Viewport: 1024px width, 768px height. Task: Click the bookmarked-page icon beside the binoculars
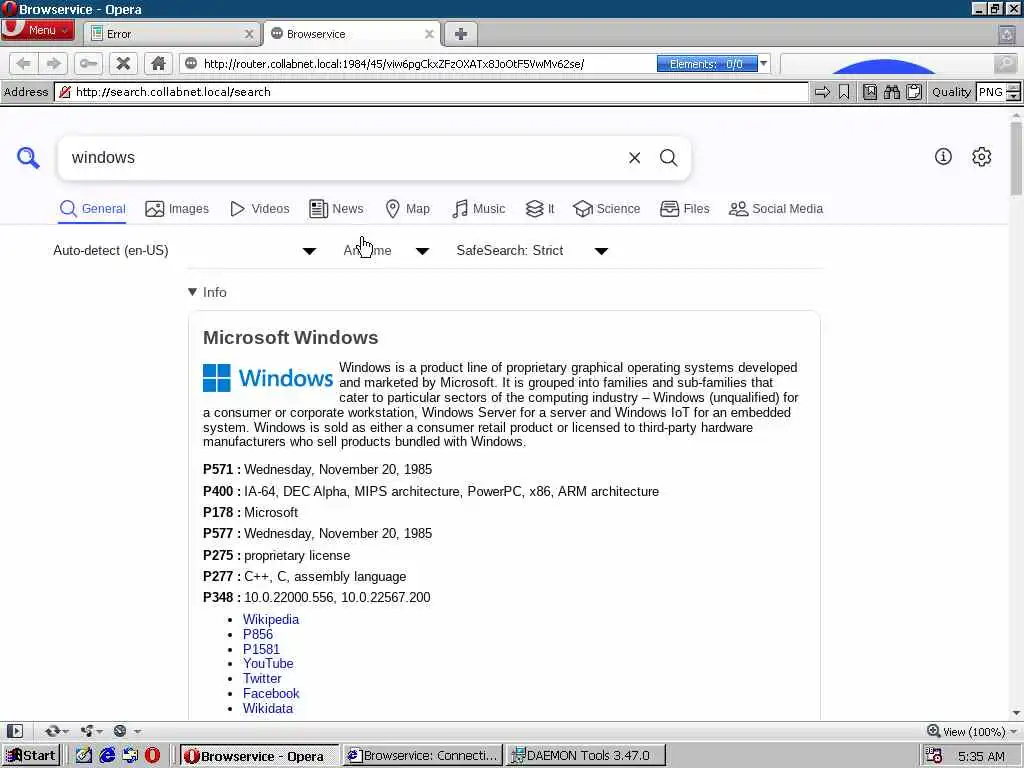[x=870, y=92]
